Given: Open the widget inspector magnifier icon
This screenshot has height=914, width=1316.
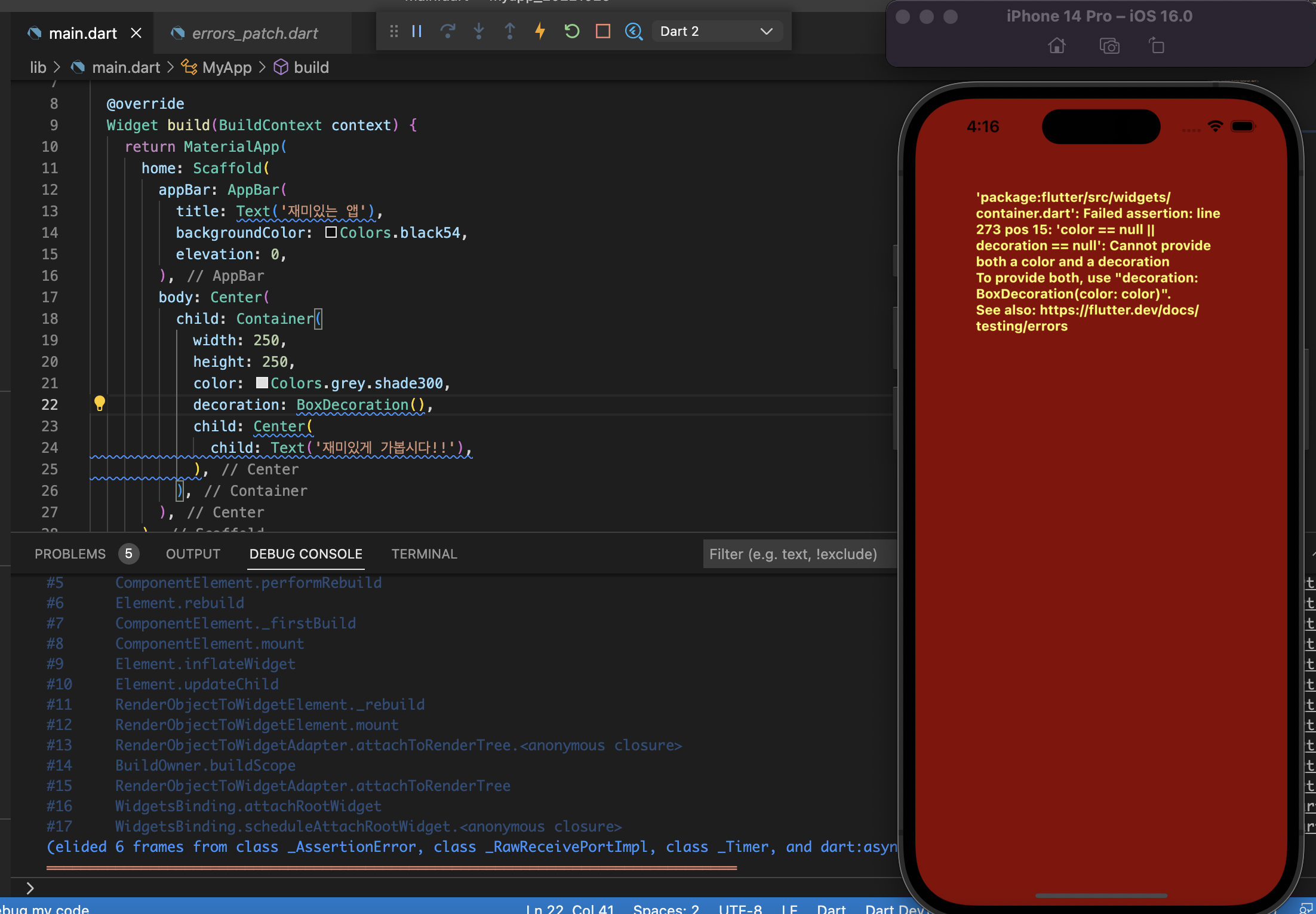Looking at the screenshot, I should 634,31.
